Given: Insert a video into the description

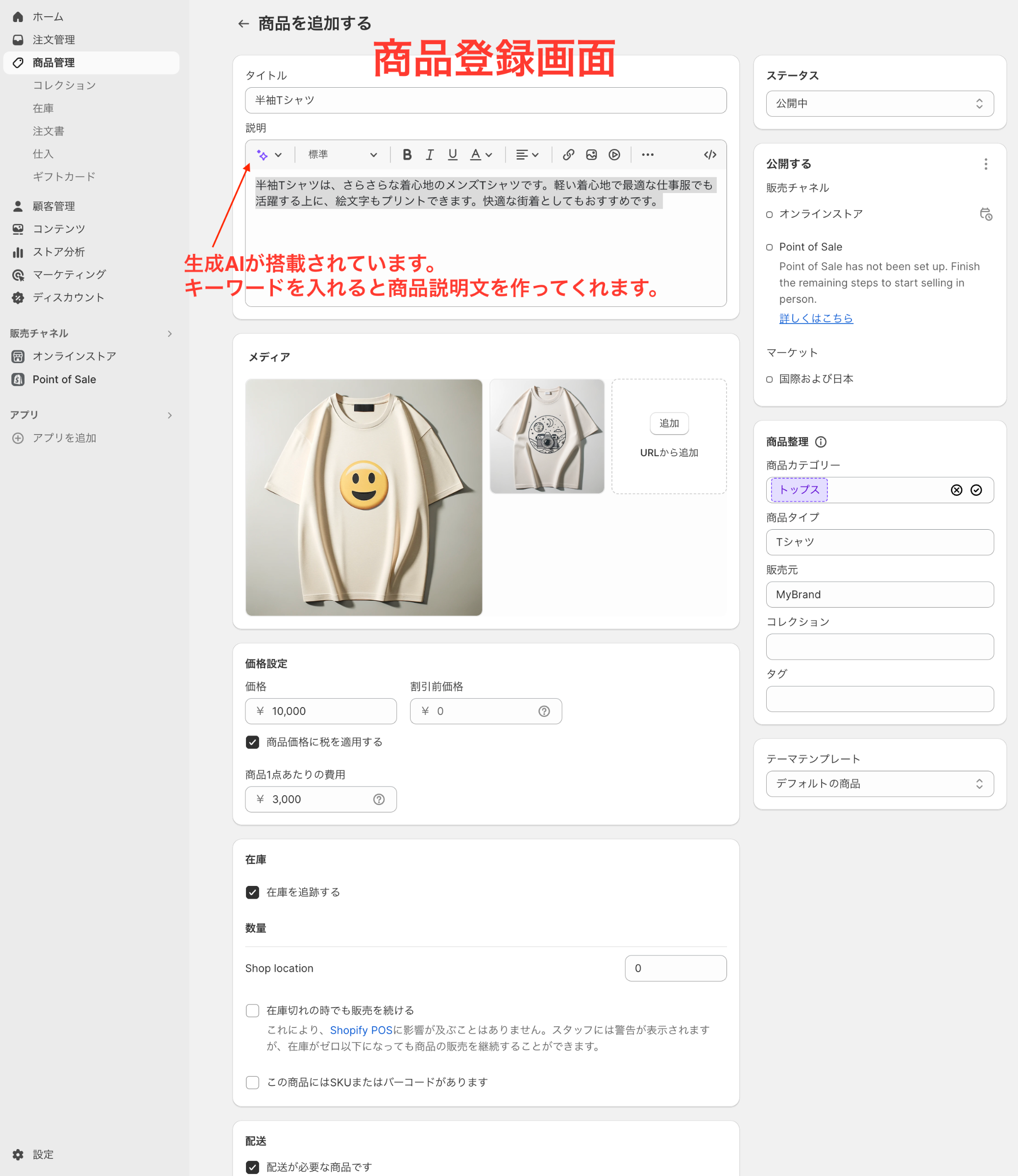Looking at the screenshot, I should [x=614, y=154].
